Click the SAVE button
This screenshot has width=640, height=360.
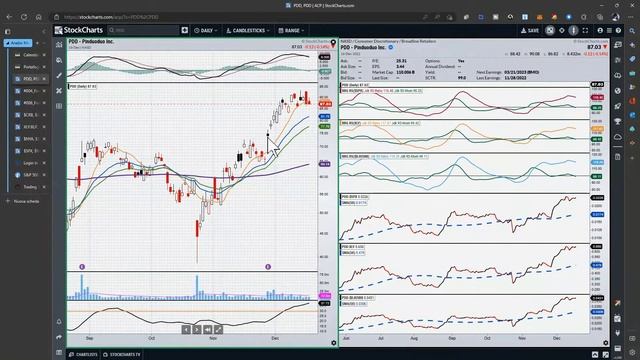(x=530, y=31)
